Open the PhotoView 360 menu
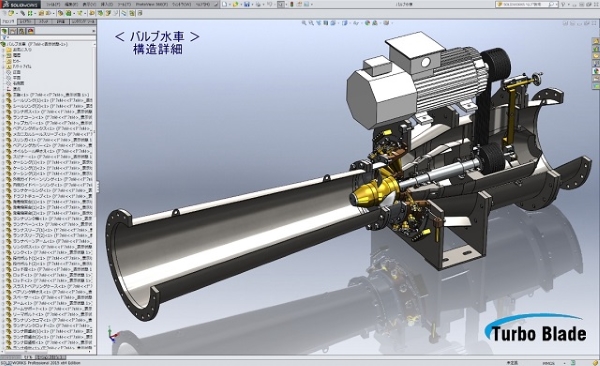Screen dimensions: 600x366 152,4
